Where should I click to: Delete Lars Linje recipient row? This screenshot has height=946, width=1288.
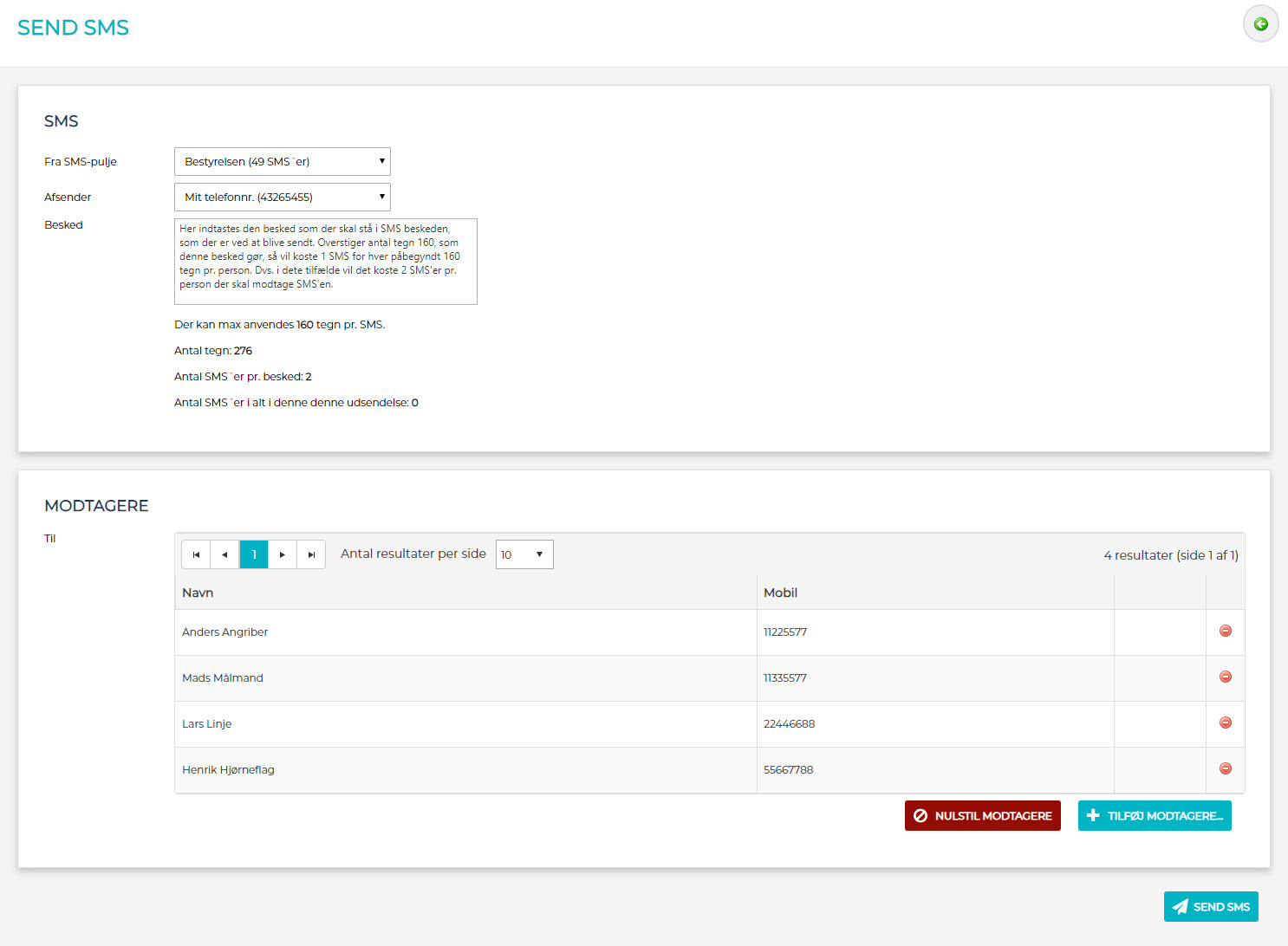tap(1225, 723)
